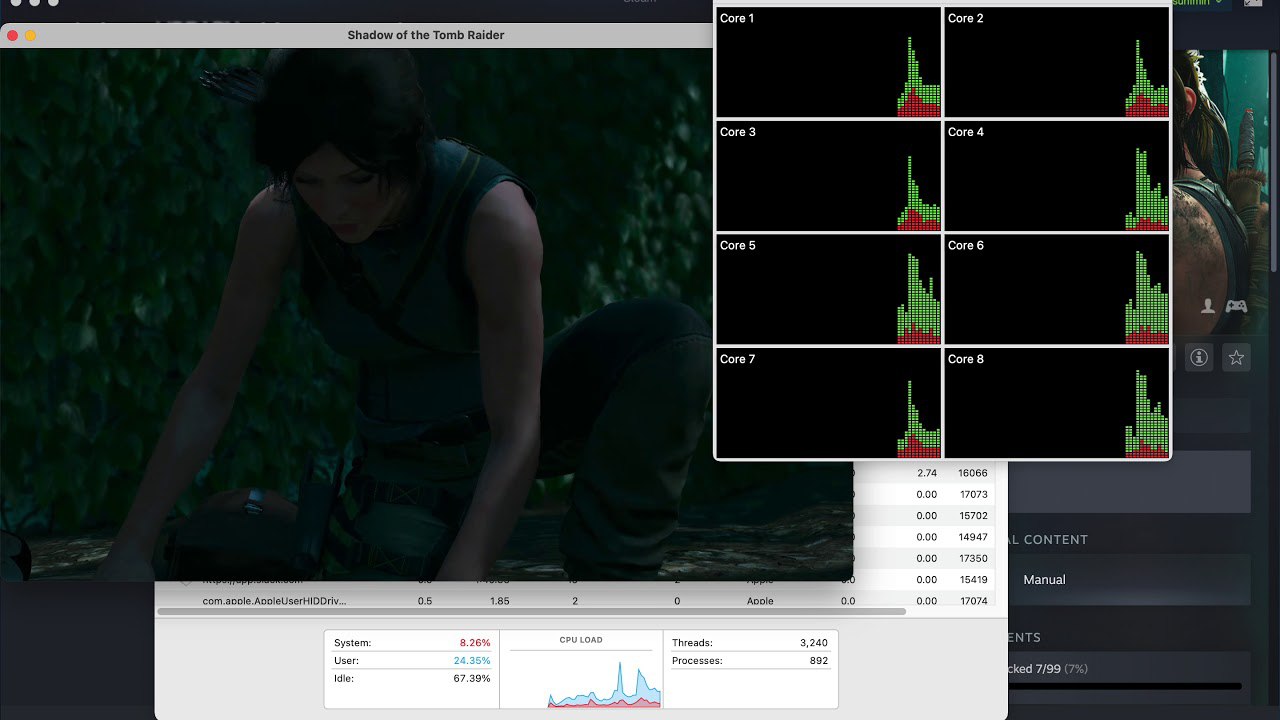Click the User 24.35% CPU stat
1280x720 pixels.
(412, 661)
